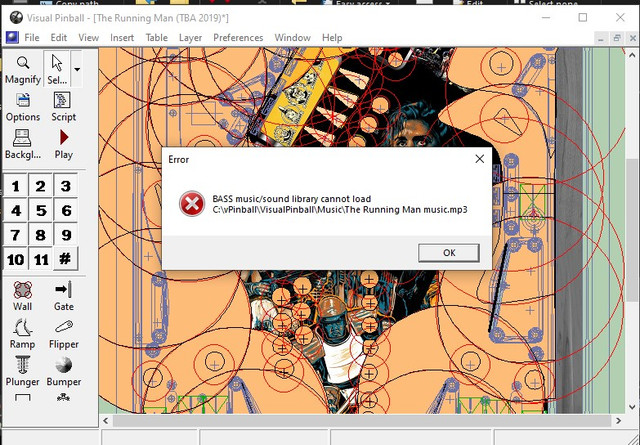640x445 pixels.
Task: Click the Visual Pinball title bar icon
Action: [16, 18]
